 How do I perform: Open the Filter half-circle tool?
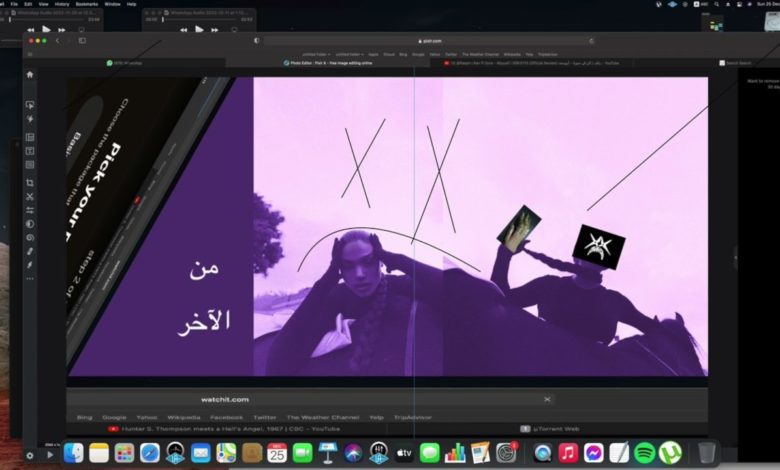tap(30, 224)
